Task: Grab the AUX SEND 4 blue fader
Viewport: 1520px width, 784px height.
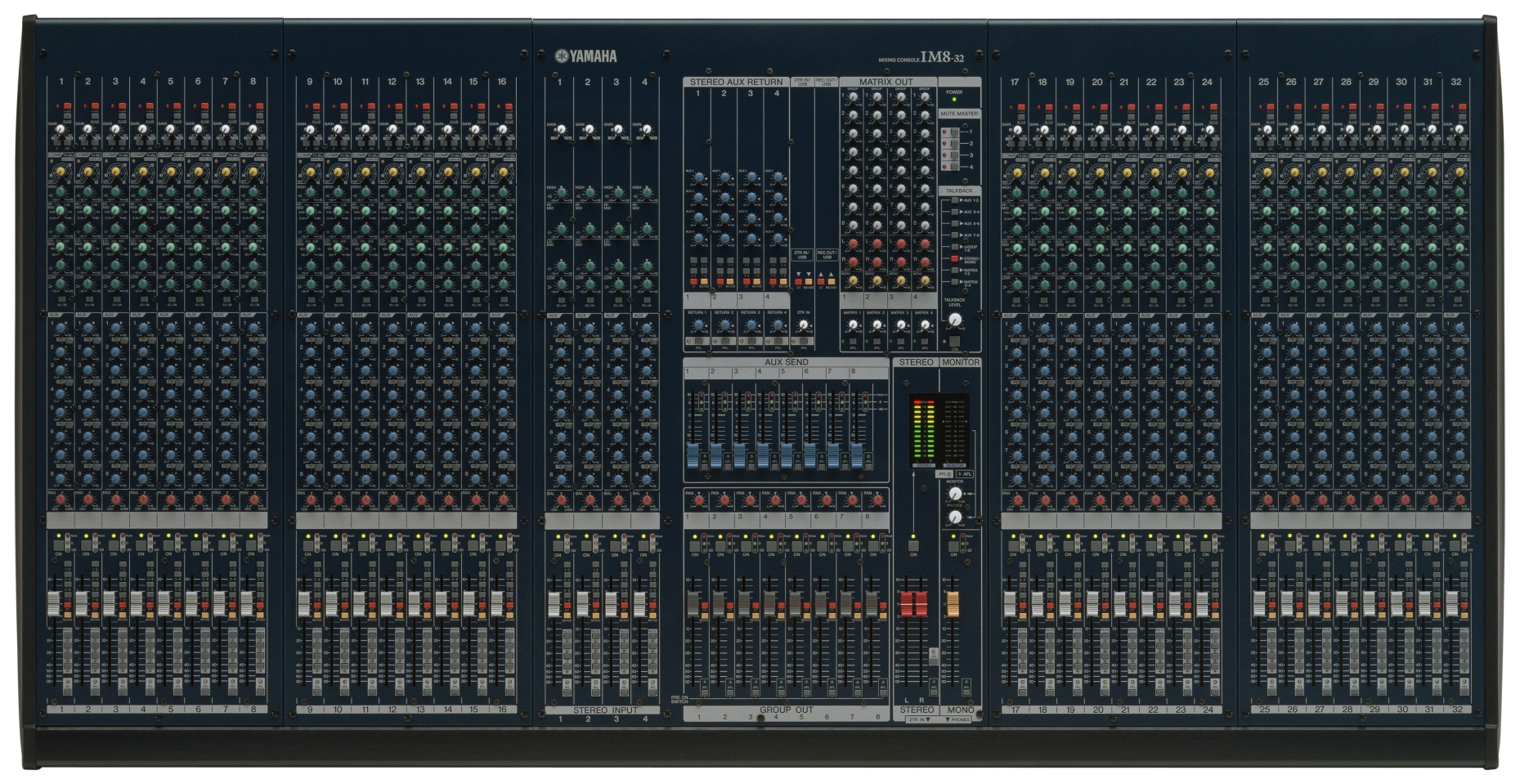Action: click(x=763, y=456)
